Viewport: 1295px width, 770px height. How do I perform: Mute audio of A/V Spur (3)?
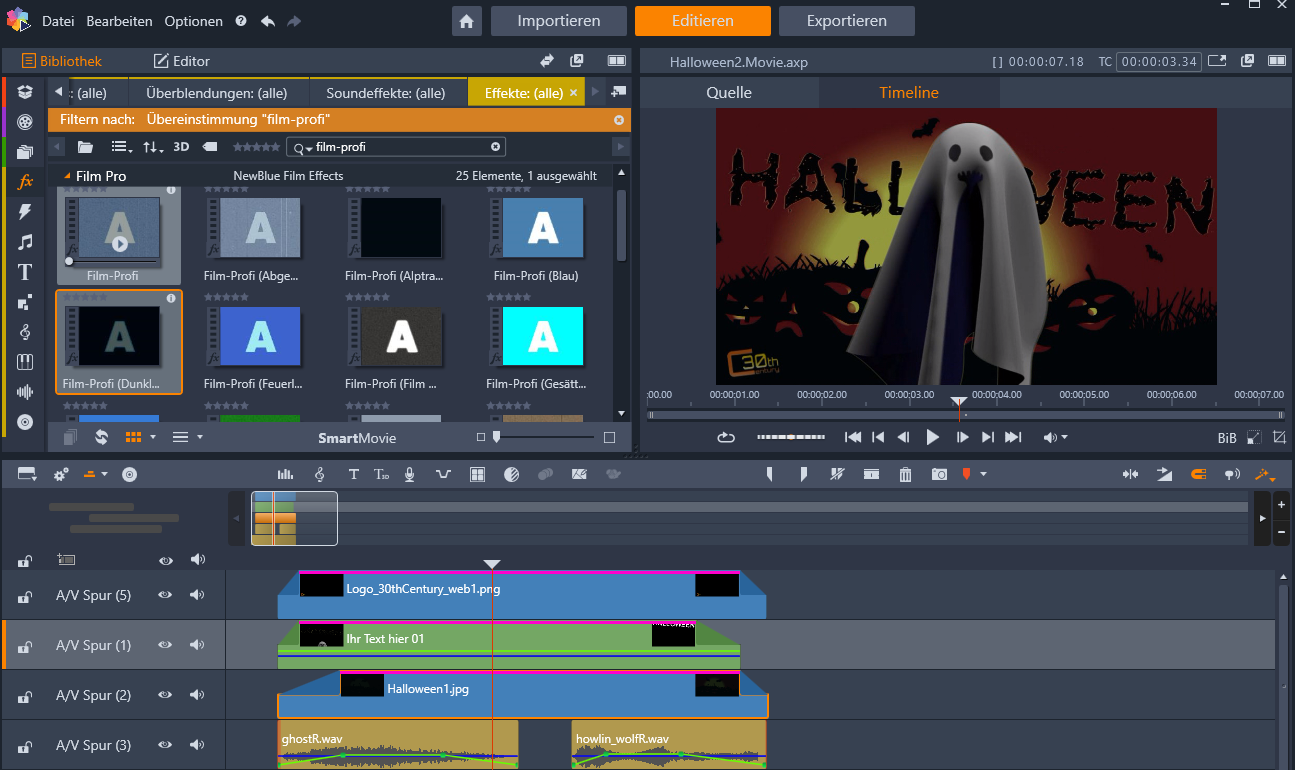197,745
